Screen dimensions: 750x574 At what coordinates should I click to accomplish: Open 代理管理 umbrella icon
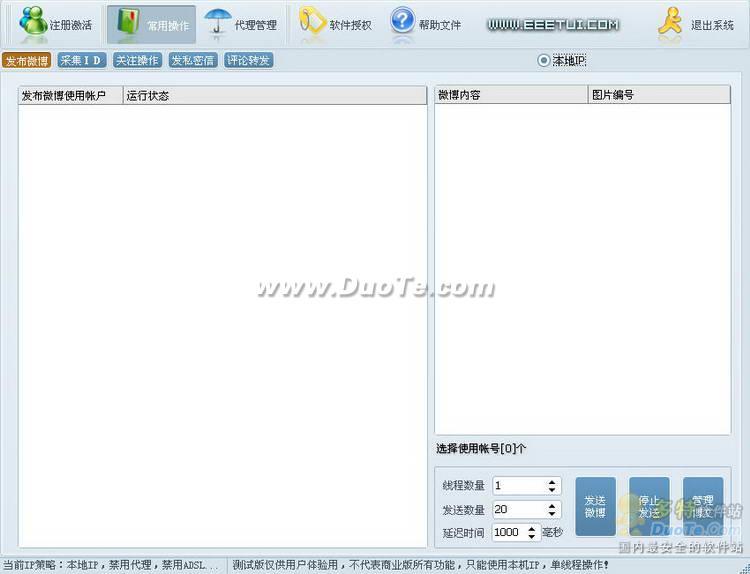coord(219,23)
